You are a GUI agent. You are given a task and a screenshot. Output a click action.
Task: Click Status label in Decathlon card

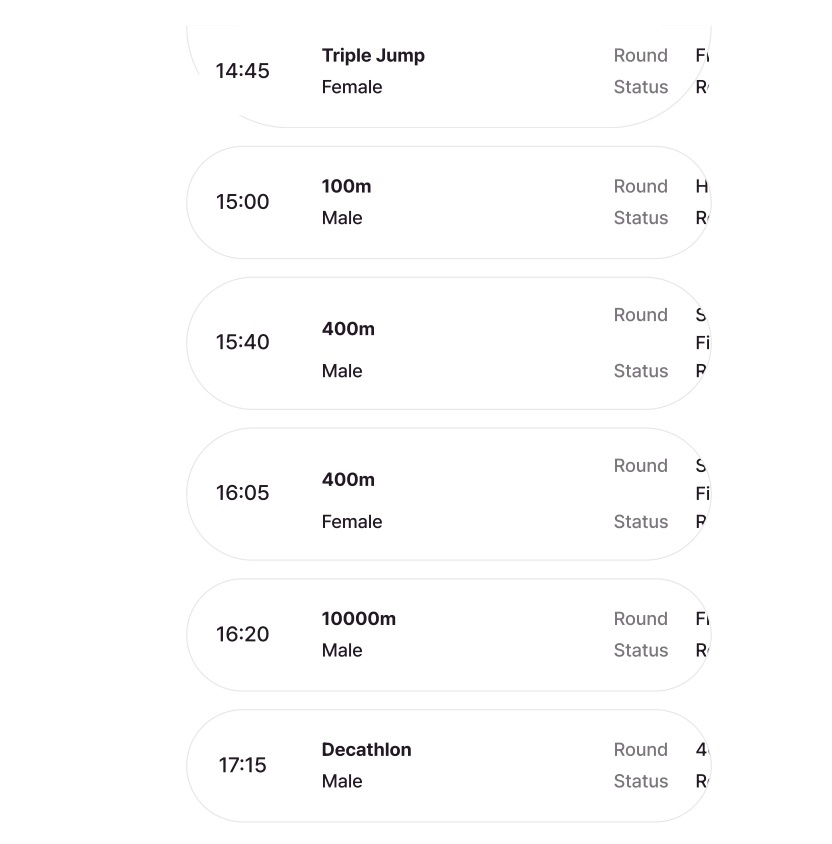[x=640, y=781]
